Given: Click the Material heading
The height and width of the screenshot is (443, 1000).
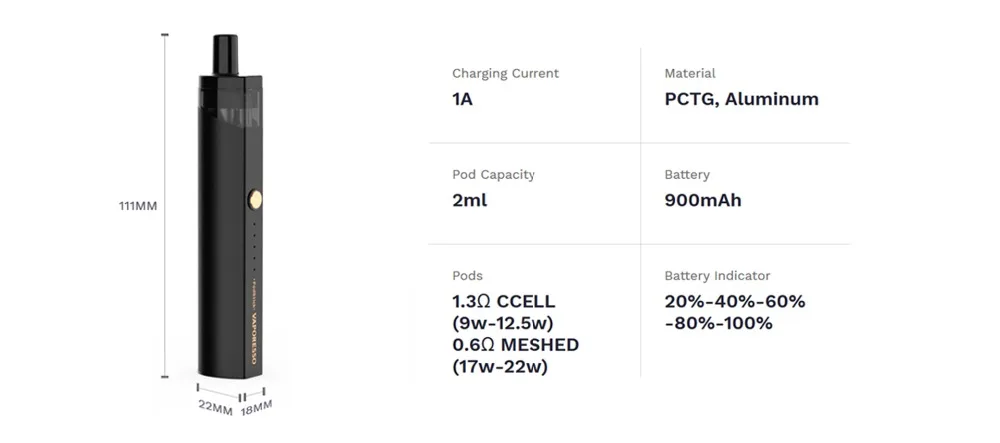Looking at the screenshot, I should pyautogui.click(x=690, y=73).
